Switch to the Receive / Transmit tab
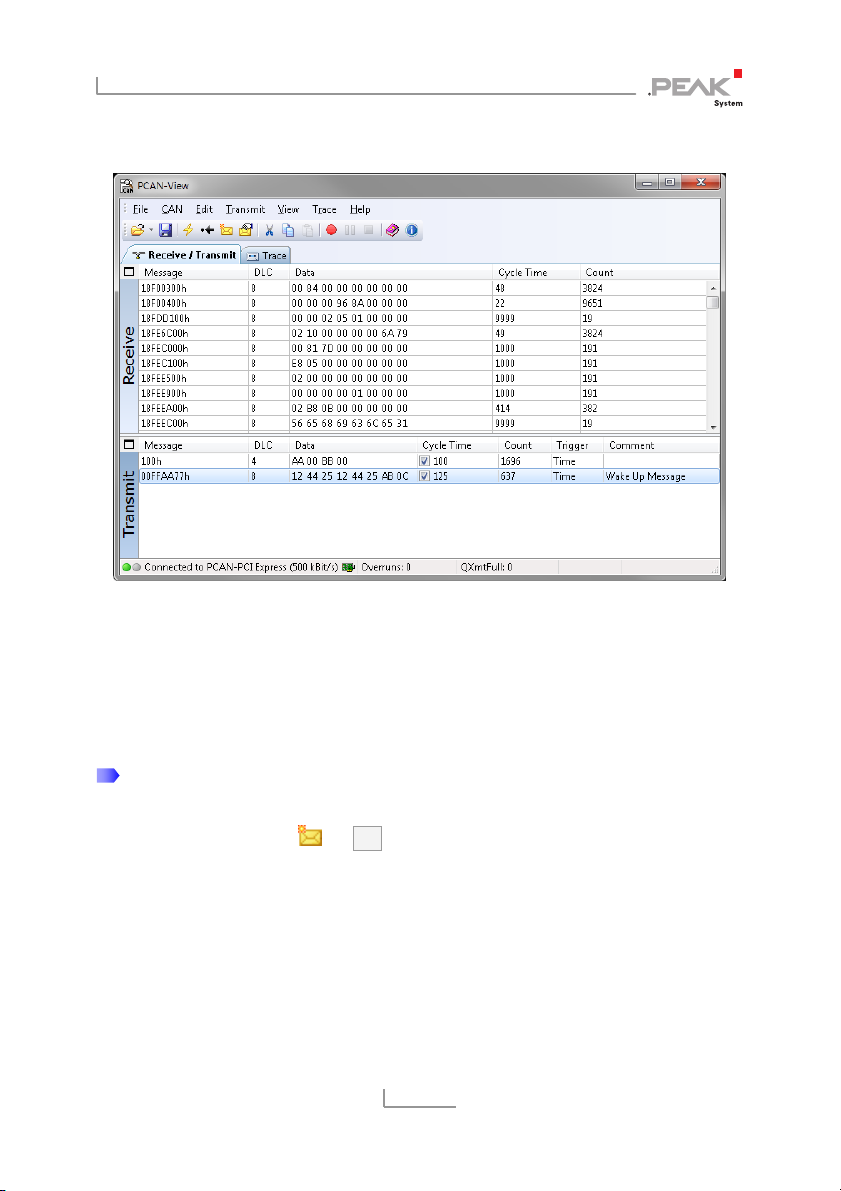Viewport: 841px width, 1191px height. pyautogui.click(x=183, y=255)
